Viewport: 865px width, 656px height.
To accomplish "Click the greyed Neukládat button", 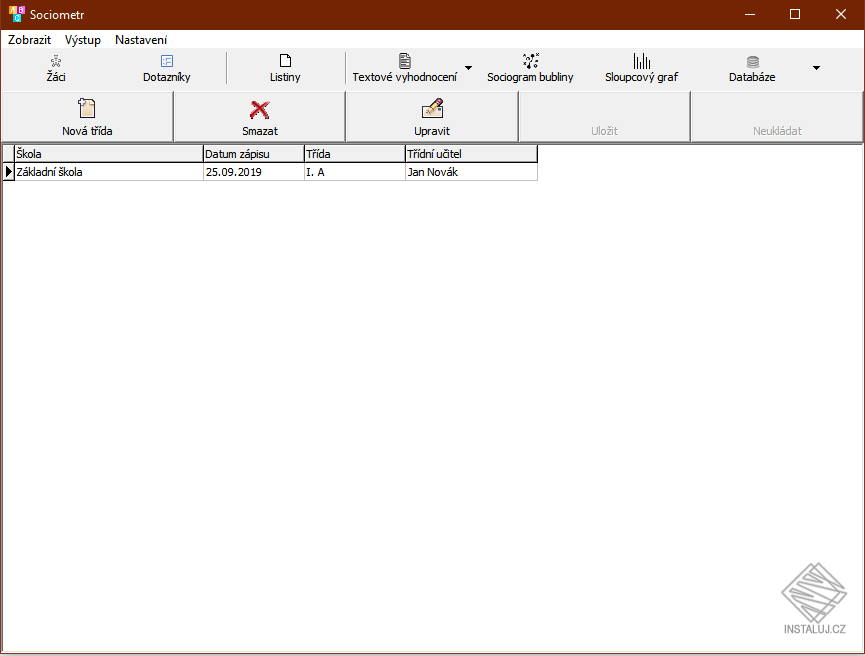I will 777,117.
